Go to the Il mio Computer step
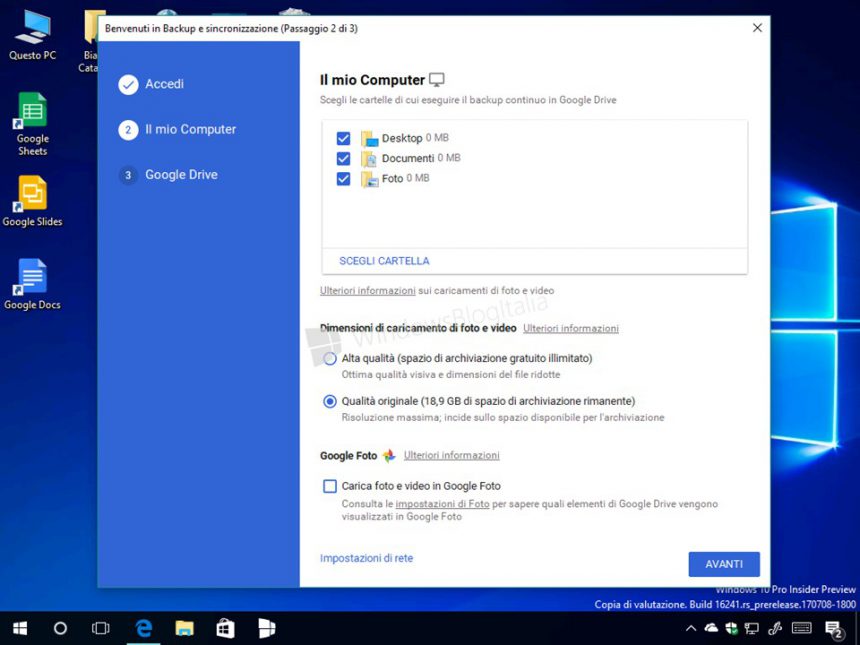This screenshot has width=860, height=645. (x=190, y=129)
